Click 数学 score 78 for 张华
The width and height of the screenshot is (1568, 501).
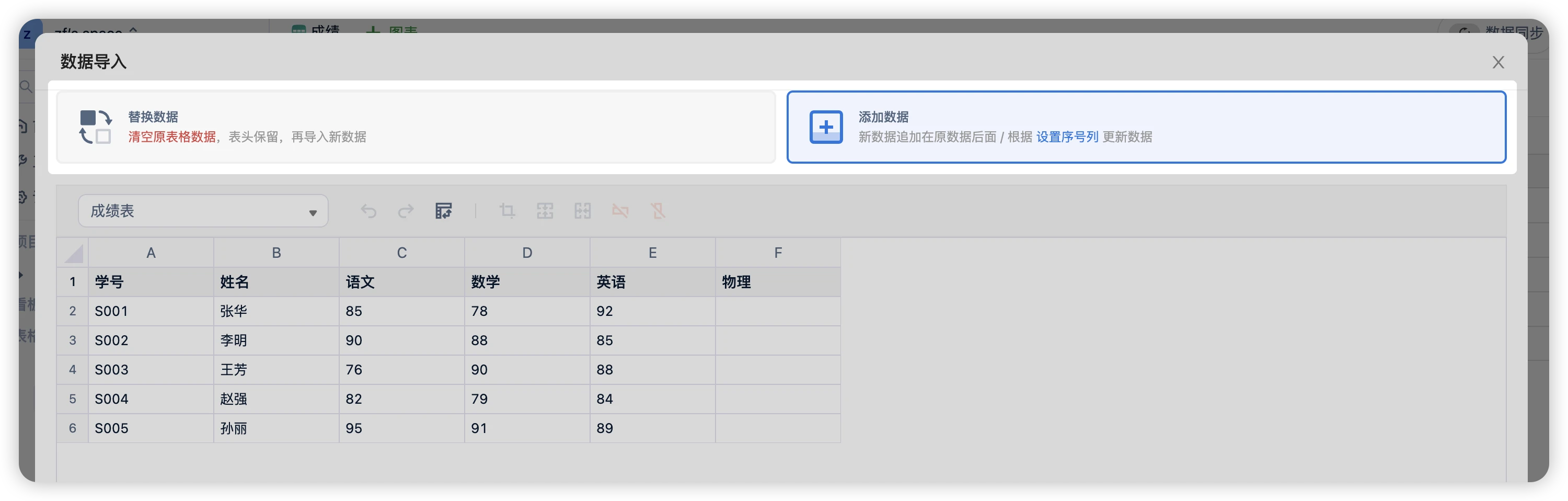[527, 311]
